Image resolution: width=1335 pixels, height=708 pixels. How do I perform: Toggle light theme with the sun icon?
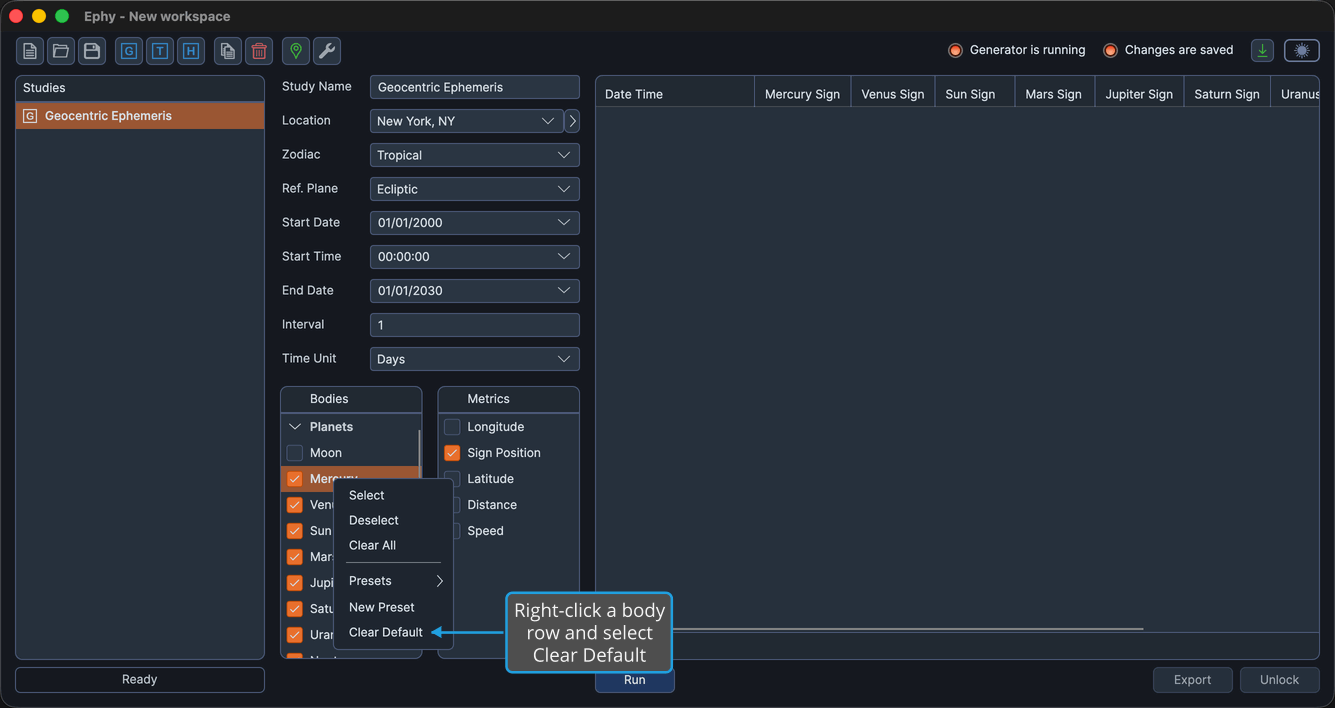[x=1302, y=51]
